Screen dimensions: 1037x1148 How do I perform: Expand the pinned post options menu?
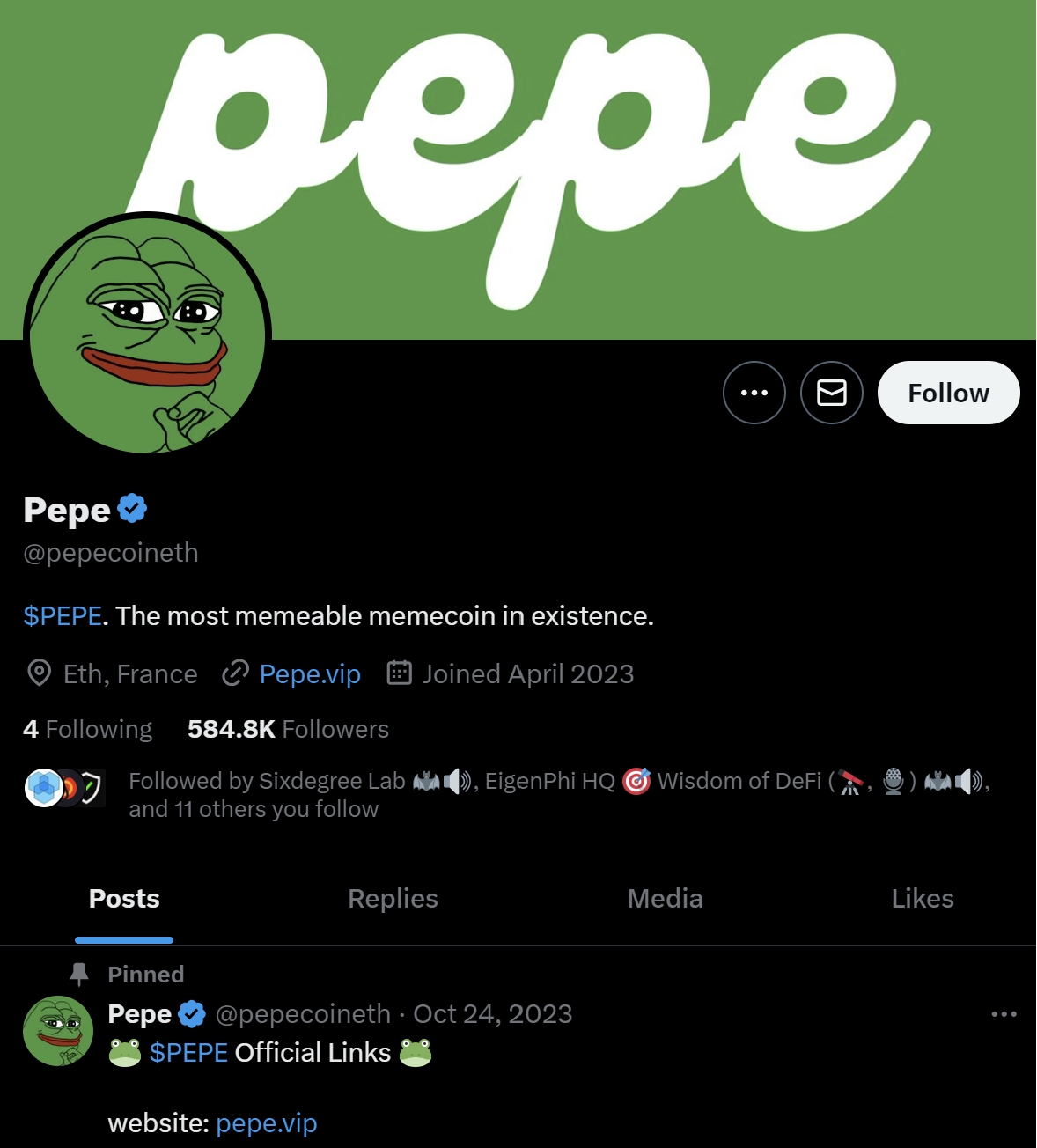click(x=1004, y=1014)
